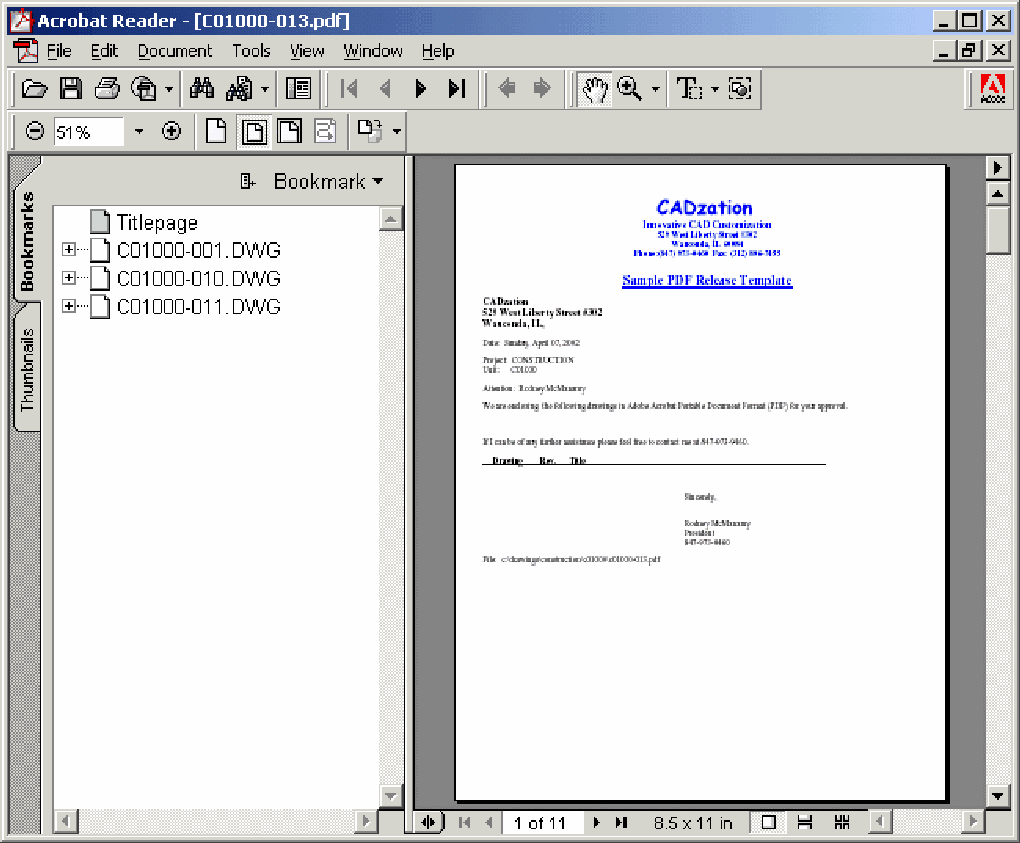1020x843 pixels.
Task: Expand the C01000-001.DWG bookmark
Action: click(68, 249)
